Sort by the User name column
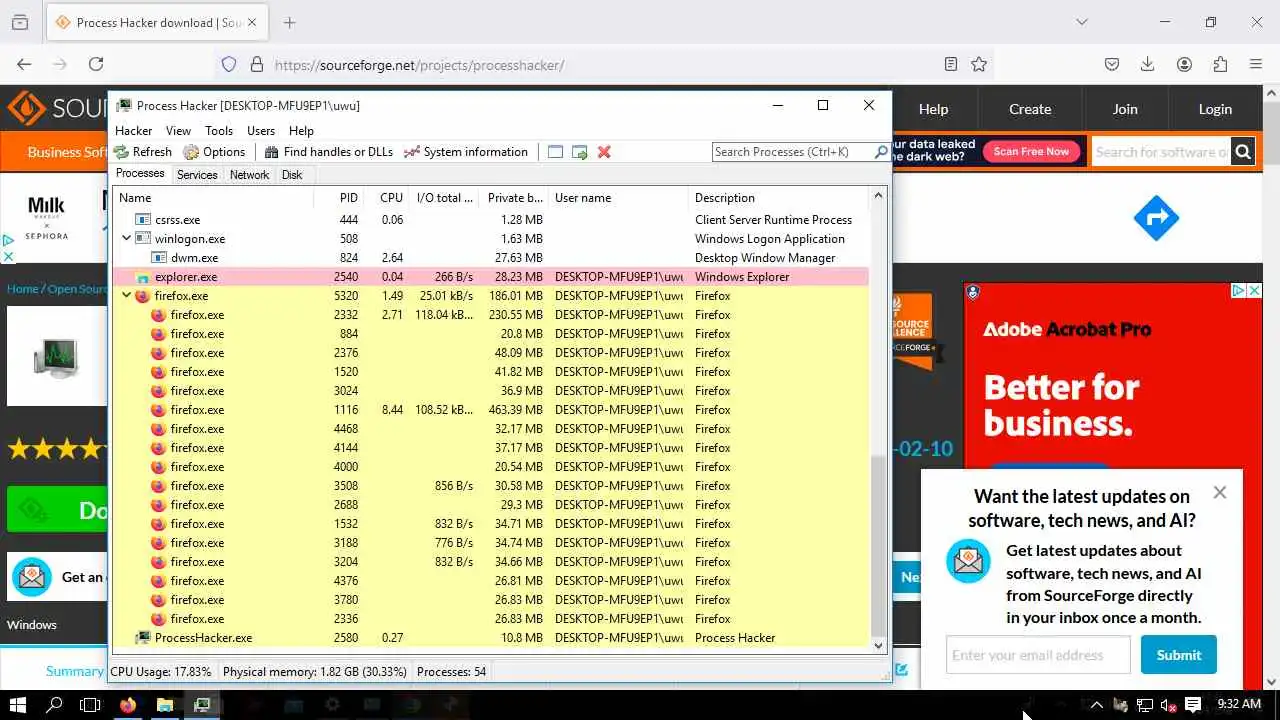Viewport: 1280px width, 720px height. coord(618,198)
